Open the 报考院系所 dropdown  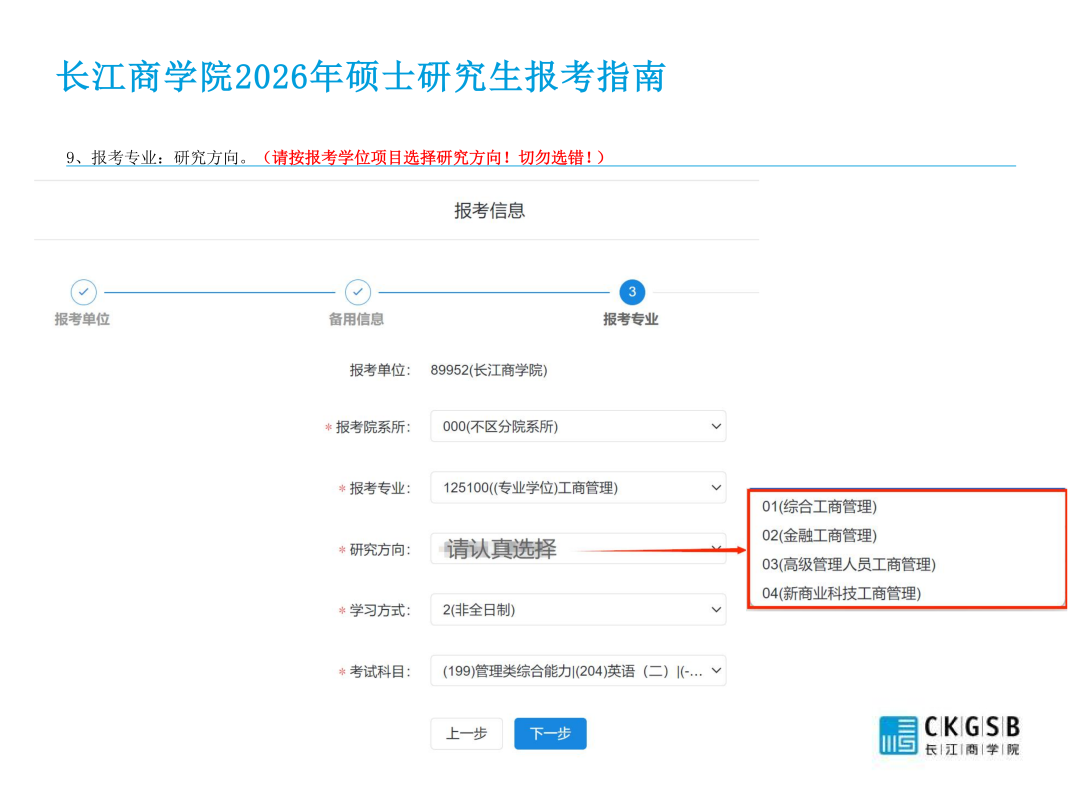(578, 426)
